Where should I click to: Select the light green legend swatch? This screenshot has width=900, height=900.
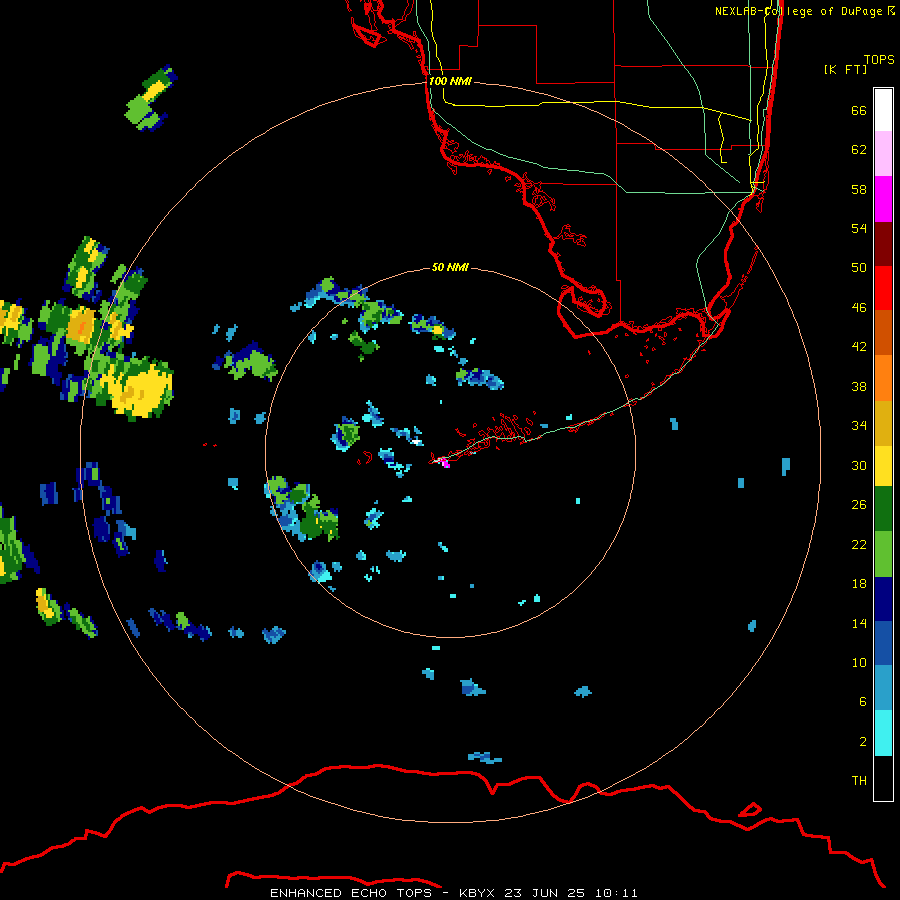pos(883,553)
